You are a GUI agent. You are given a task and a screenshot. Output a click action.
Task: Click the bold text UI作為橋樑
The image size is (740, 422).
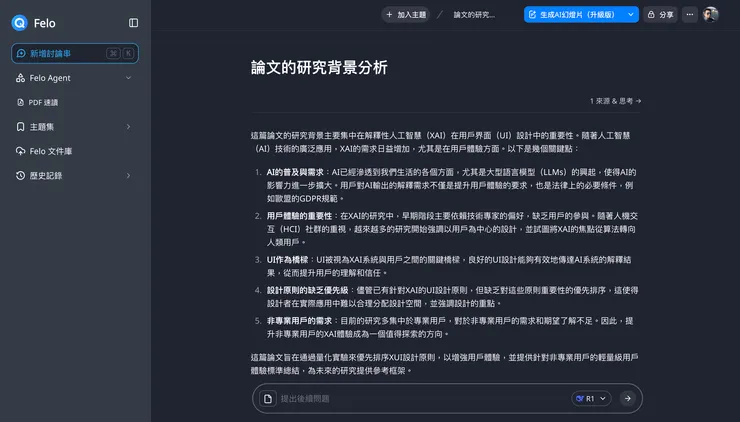tap(287, 260)
